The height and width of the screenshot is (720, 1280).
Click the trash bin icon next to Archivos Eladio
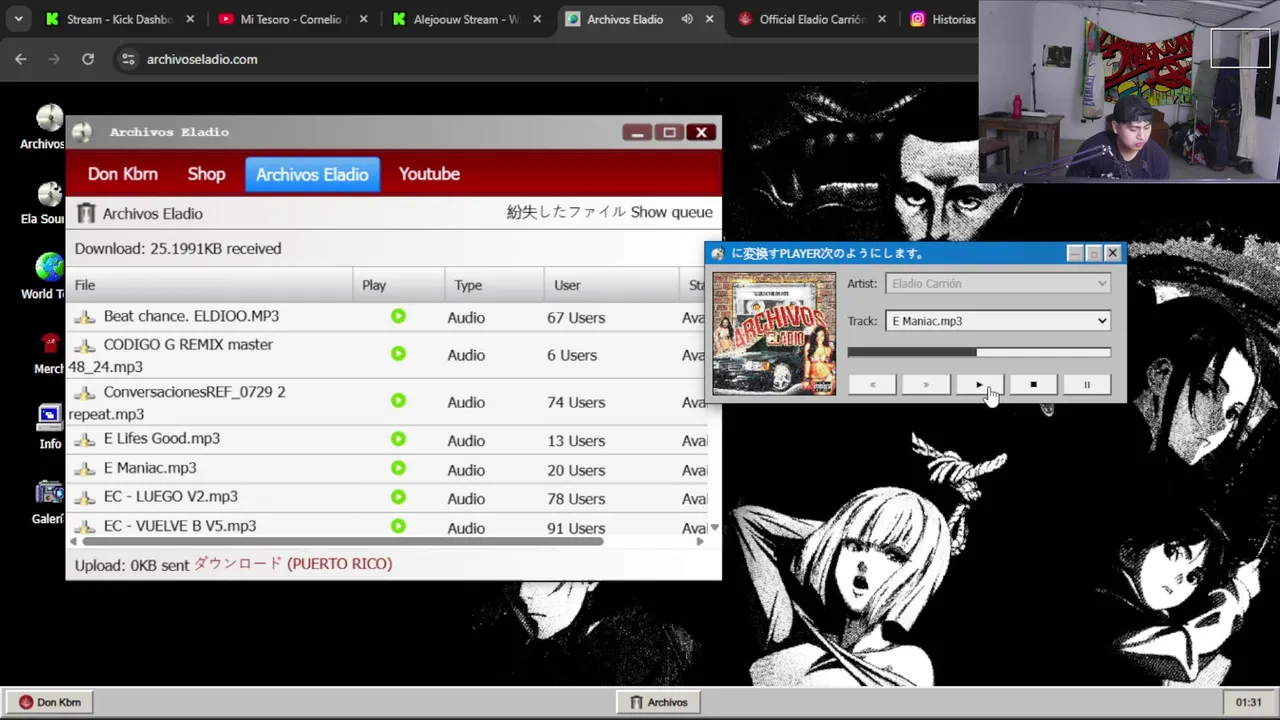(x=86, y=213)
